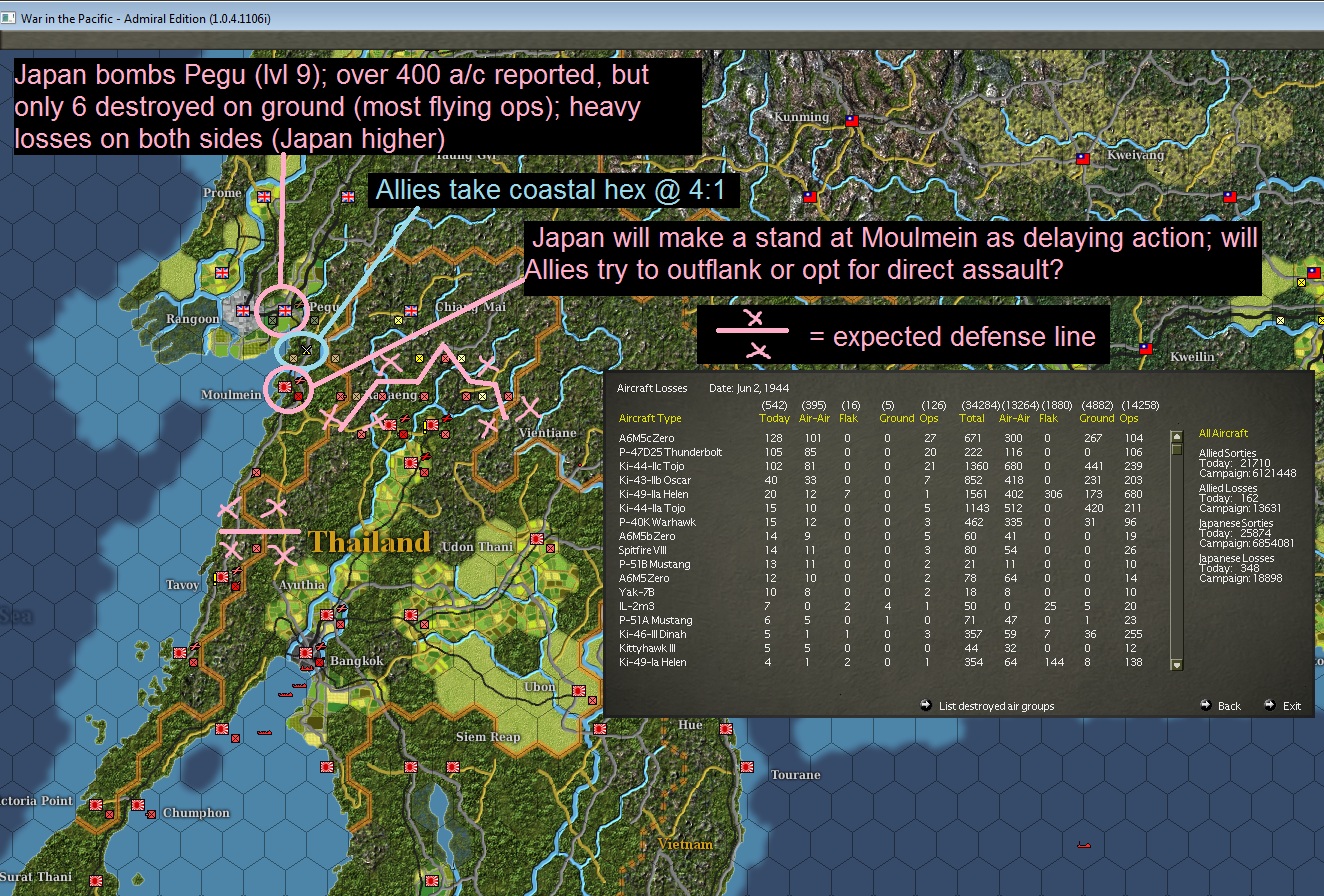Click the Allied Losses heading in the summary
This screenshot has height=896, width=1324.
point(1227,488)
